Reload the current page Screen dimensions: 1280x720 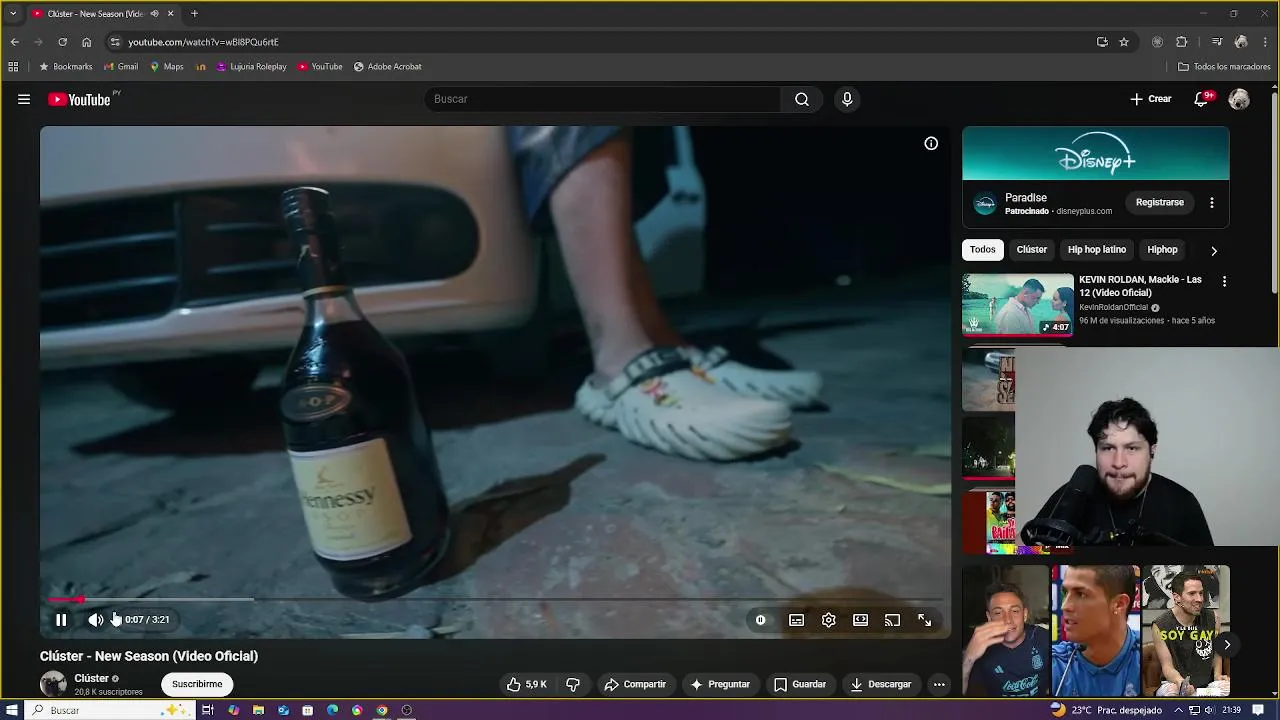tap(62, 42)
